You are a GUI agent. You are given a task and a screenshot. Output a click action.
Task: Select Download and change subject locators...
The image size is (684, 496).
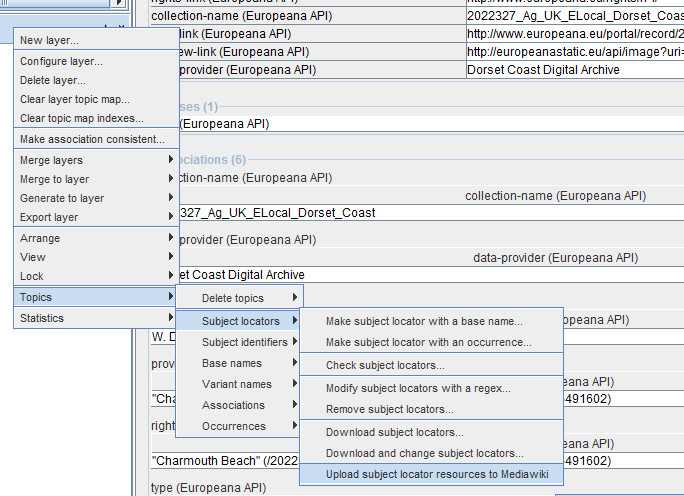coord(431,453)
